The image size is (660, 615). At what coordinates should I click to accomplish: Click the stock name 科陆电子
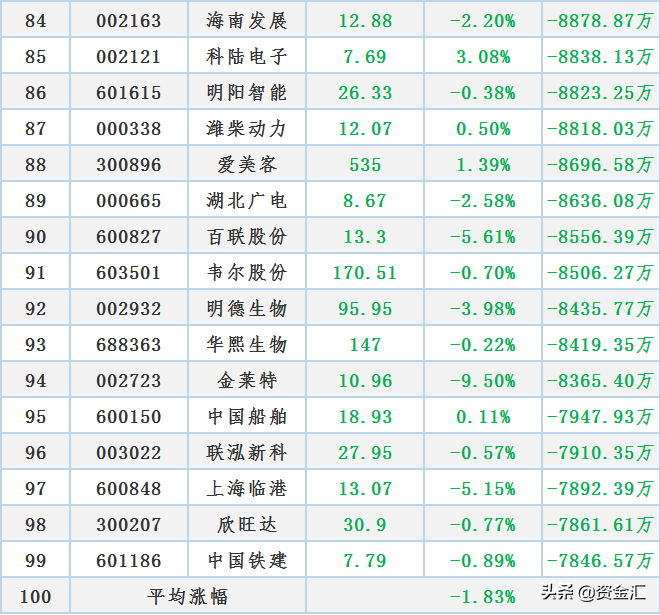tap(247, 57)
